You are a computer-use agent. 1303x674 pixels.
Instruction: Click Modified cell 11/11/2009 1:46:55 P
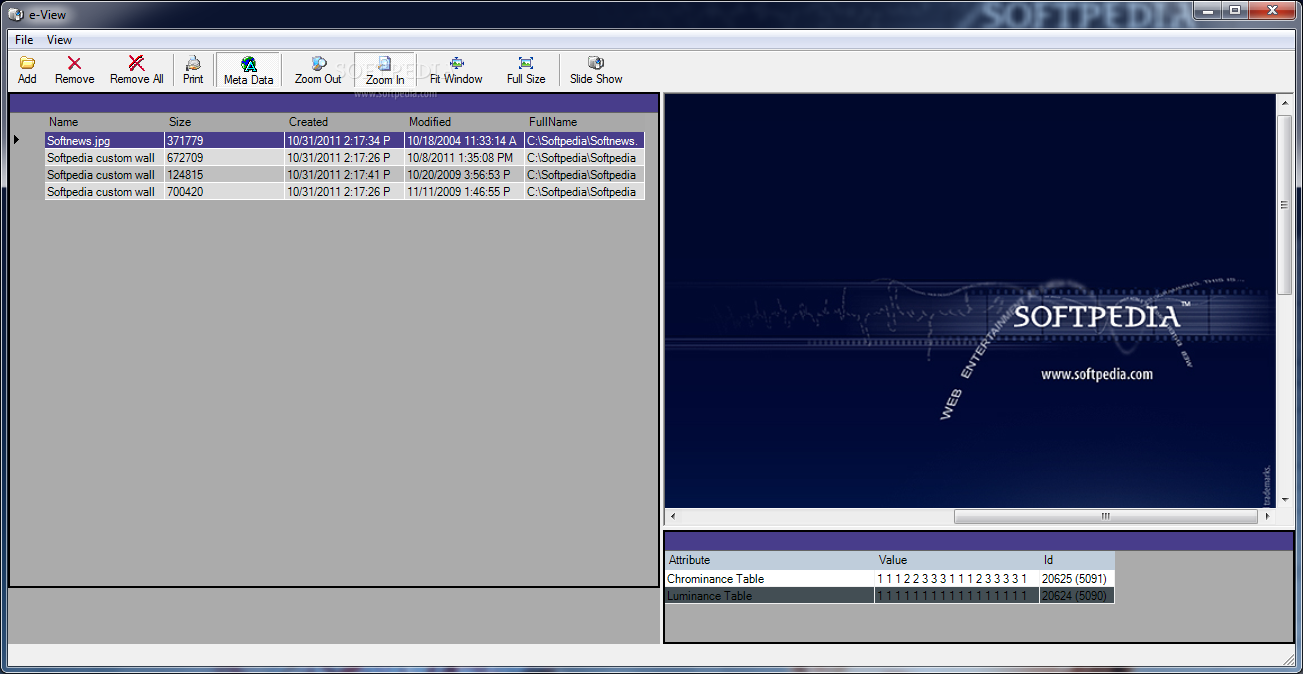tap(464, 192)
